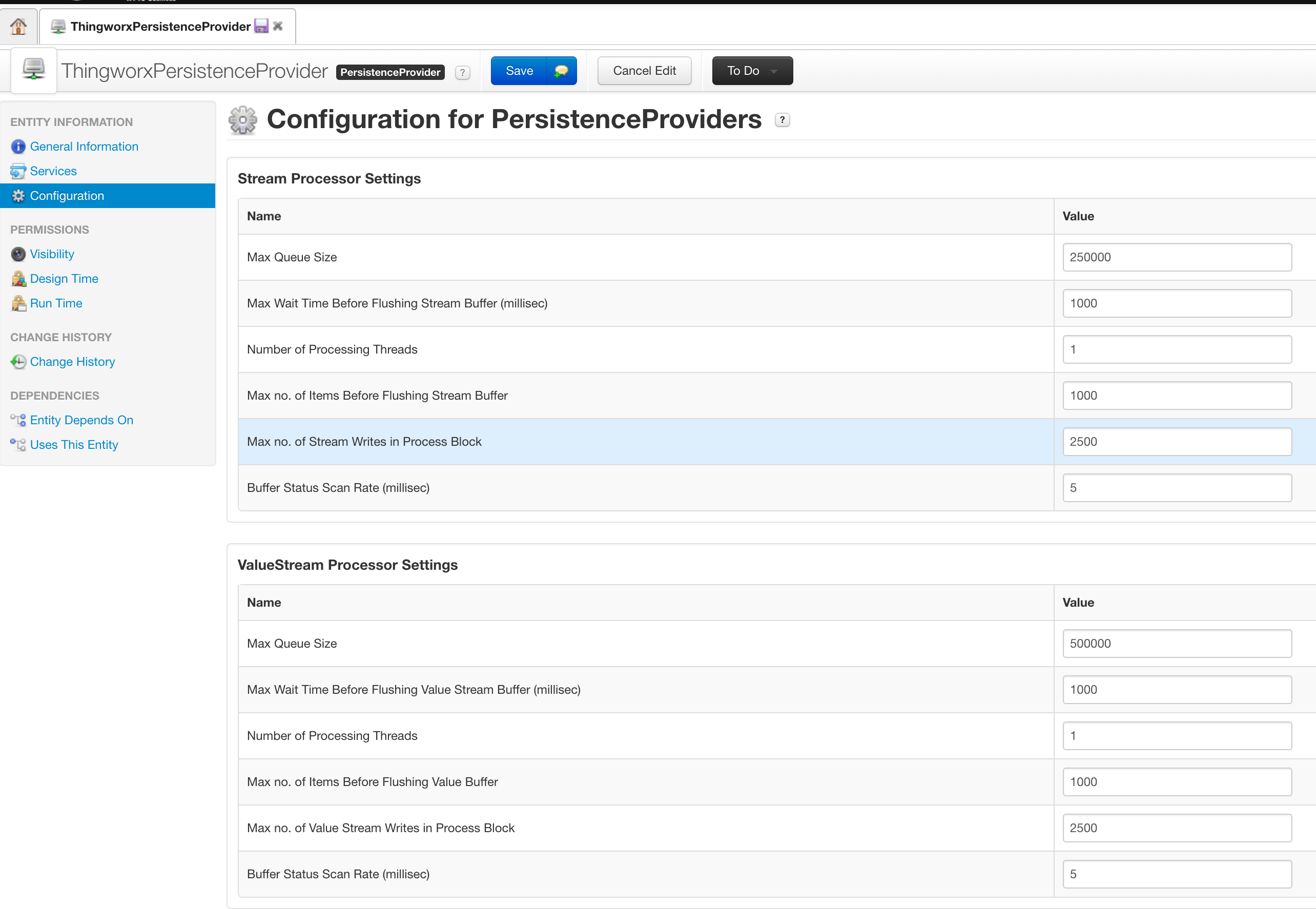1316x909 pixels.
Task: Click the Entity Depends On icon
Action: (x=18, y=420)
